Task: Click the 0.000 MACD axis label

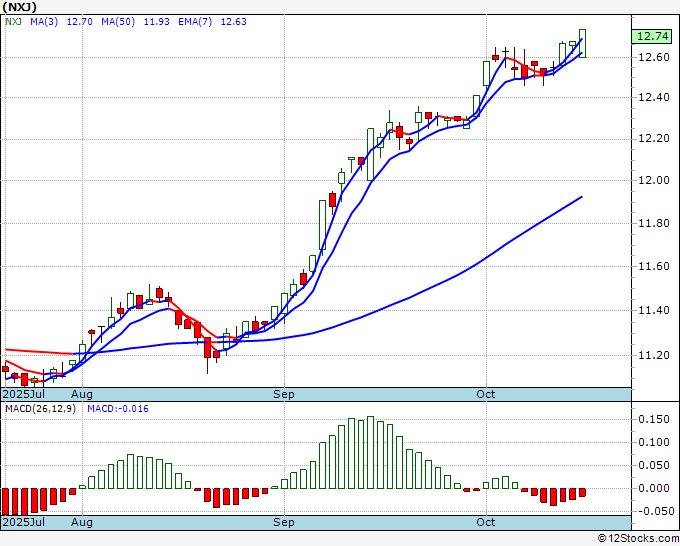Action: pyautogui.click(x=654, y=488)
